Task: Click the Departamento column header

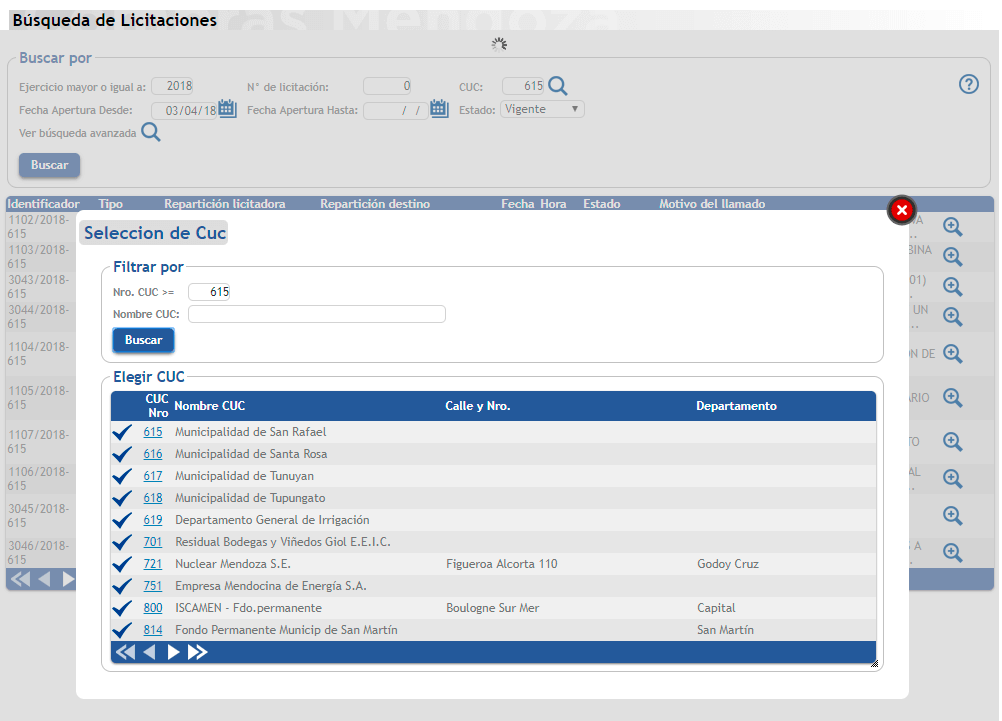Action: point(736,406)
